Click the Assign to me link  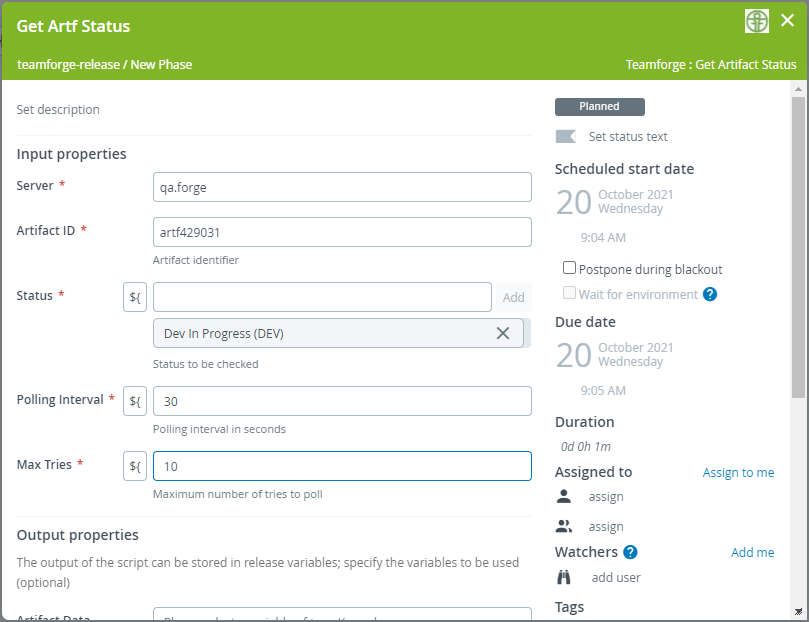point(738,472)
